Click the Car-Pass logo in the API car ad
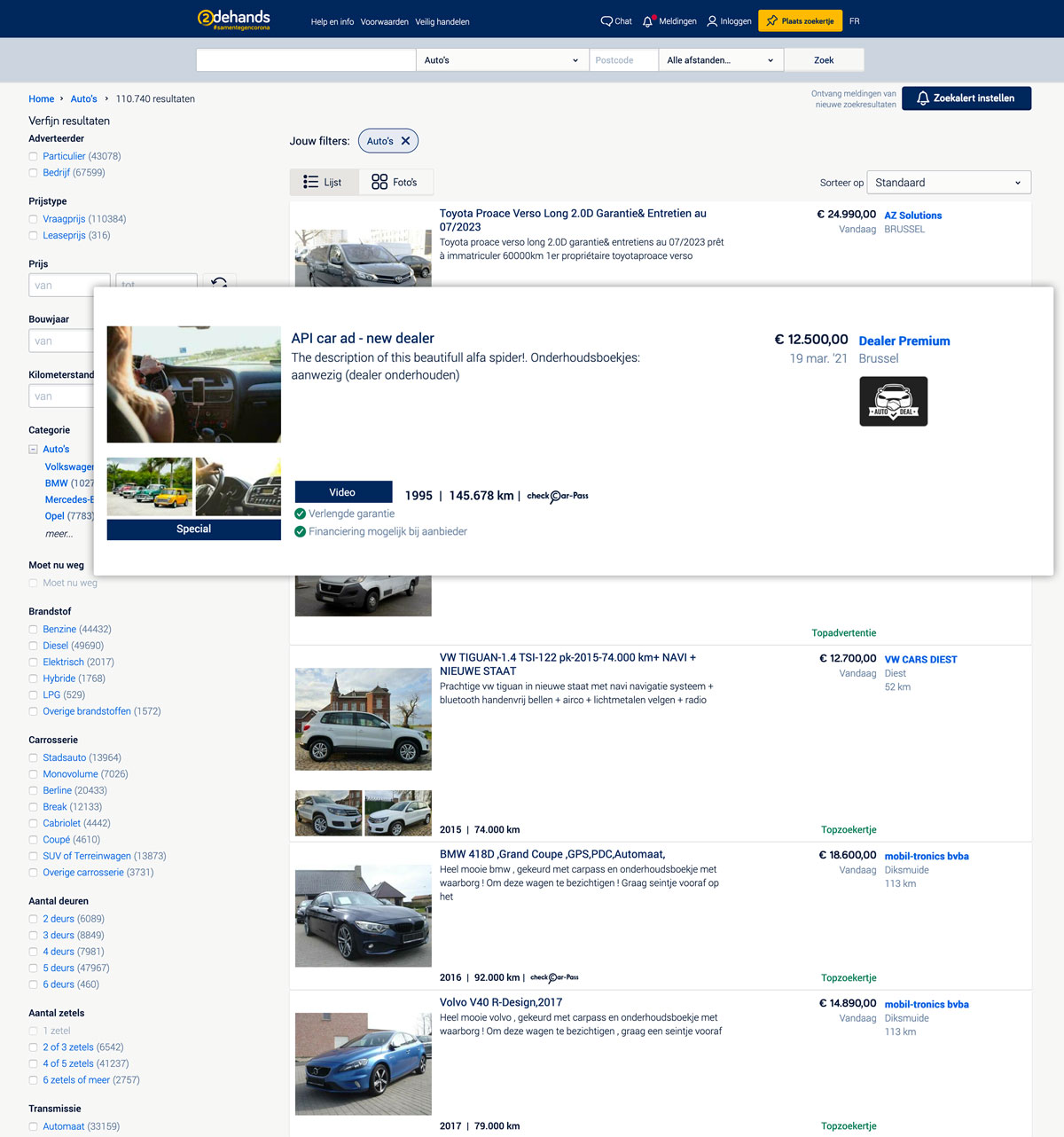 (x=558, y=496)
